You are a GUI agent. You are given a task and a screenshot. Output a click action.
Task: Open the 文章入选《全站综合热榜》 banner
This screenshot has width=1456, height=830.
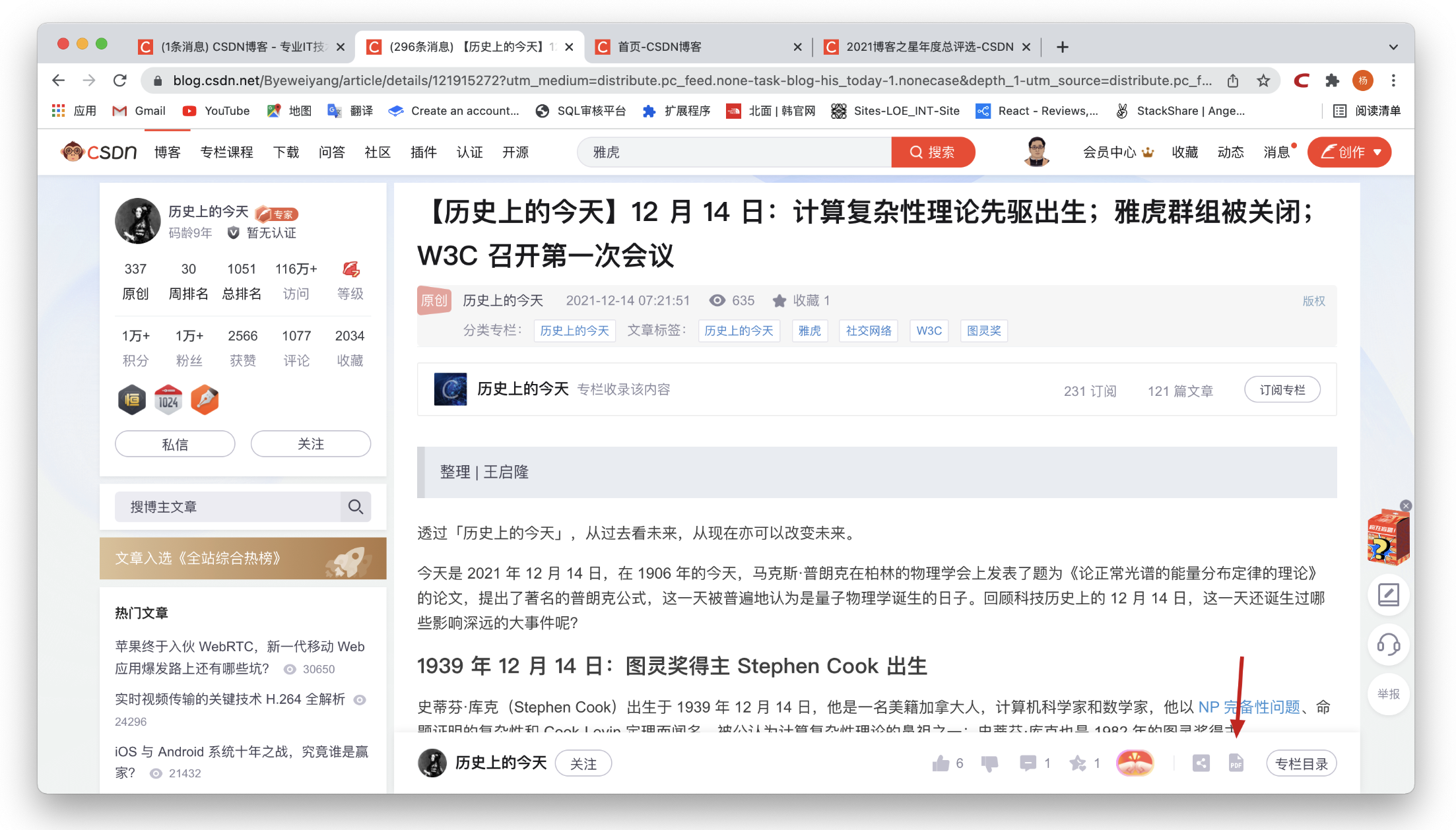point(243,558)
